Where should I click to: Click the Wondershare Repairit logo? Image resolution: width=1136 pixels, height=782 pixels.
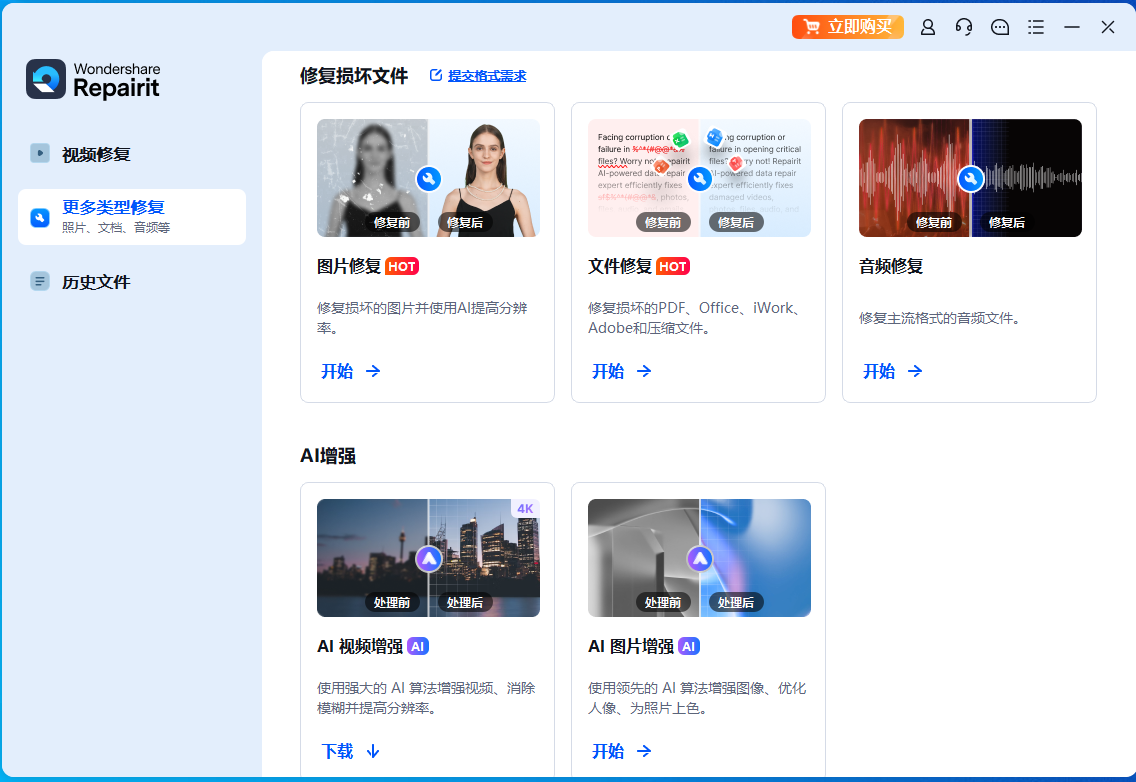[93, 79]
